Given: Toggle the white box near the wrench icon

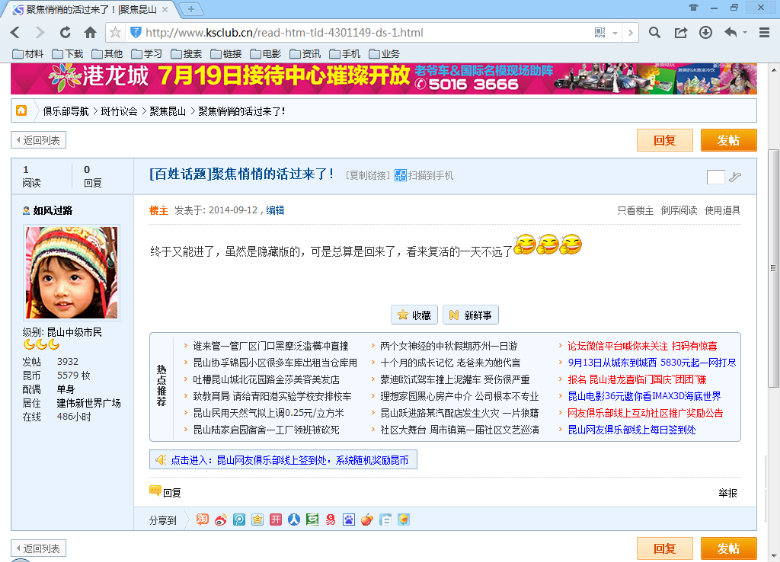Looking at the screenshot, I should point(715,177).
